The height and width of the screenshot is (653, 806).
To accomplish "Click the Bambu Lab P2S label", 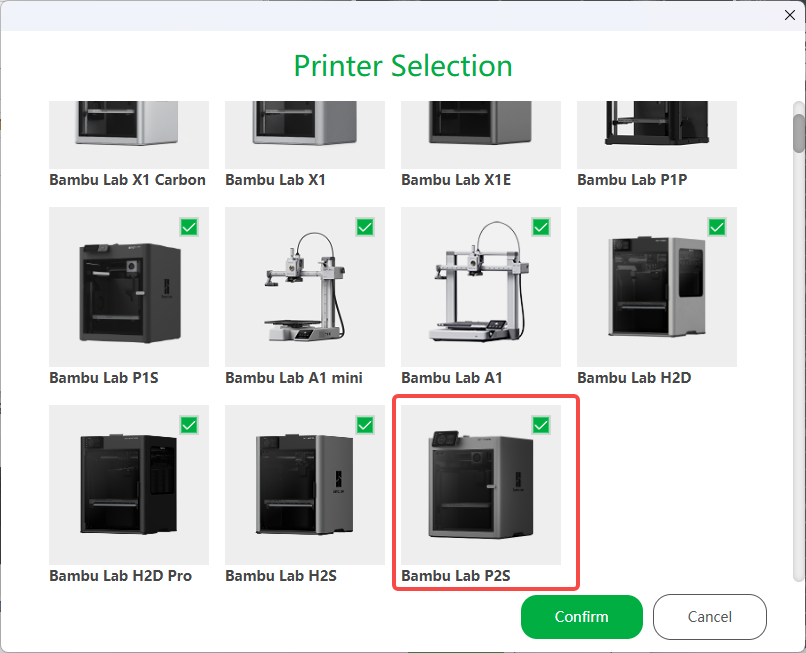I will 456,576.
